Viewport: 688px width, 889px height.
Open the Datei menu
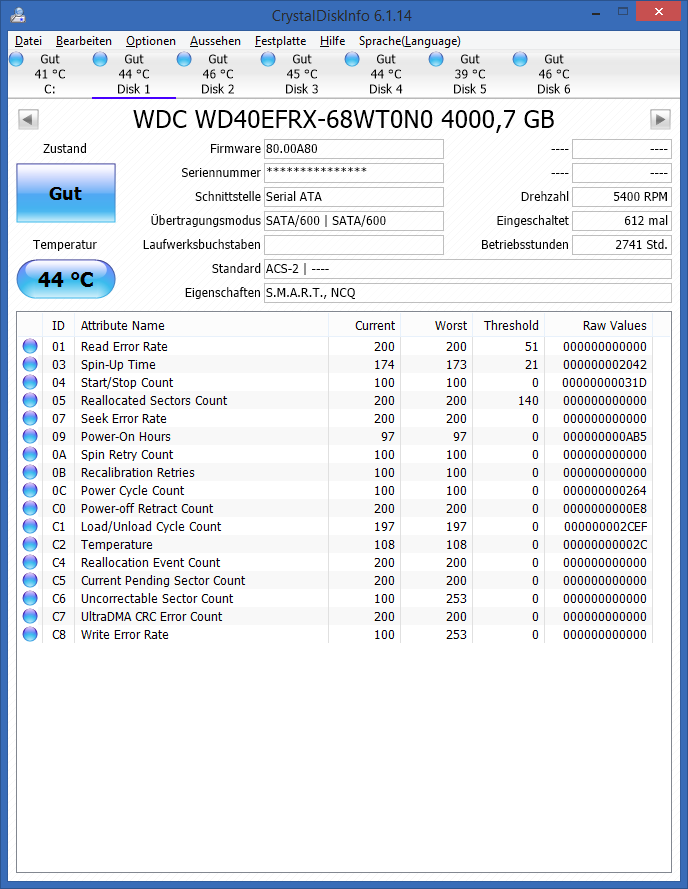[x=28, y=41]
